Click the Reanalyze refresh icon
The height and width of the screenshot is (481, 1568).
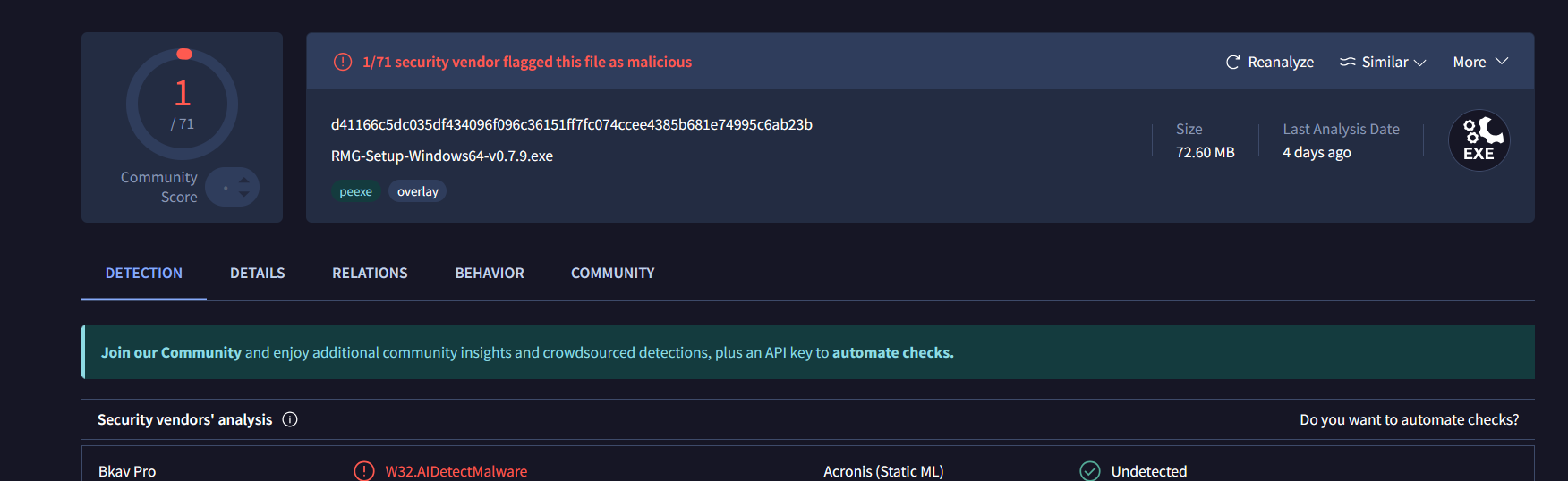pos(1232,62)
